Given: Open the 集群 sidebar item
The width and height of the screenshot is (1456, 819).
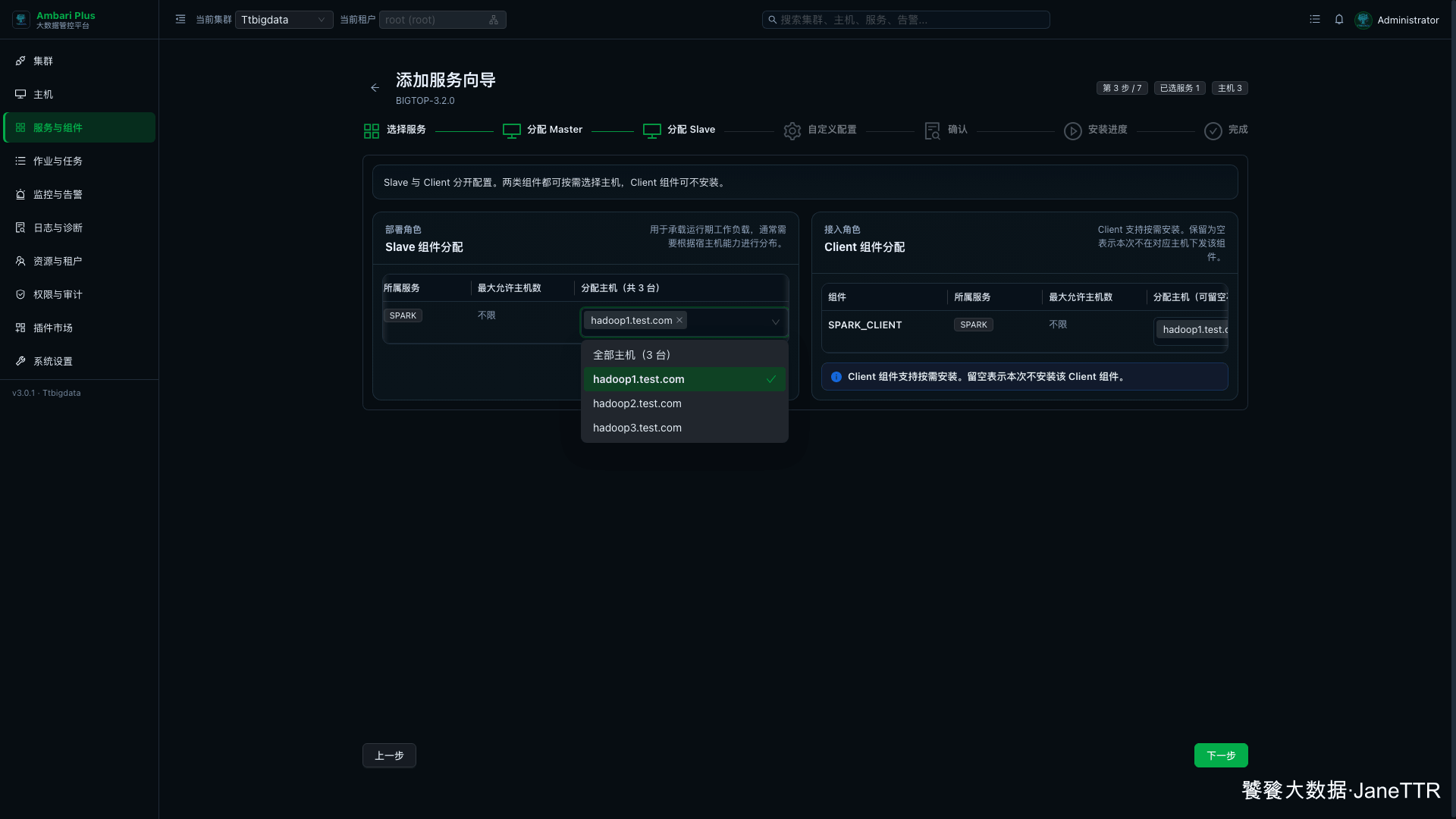Looking at the screenshot, I should 80,61.
